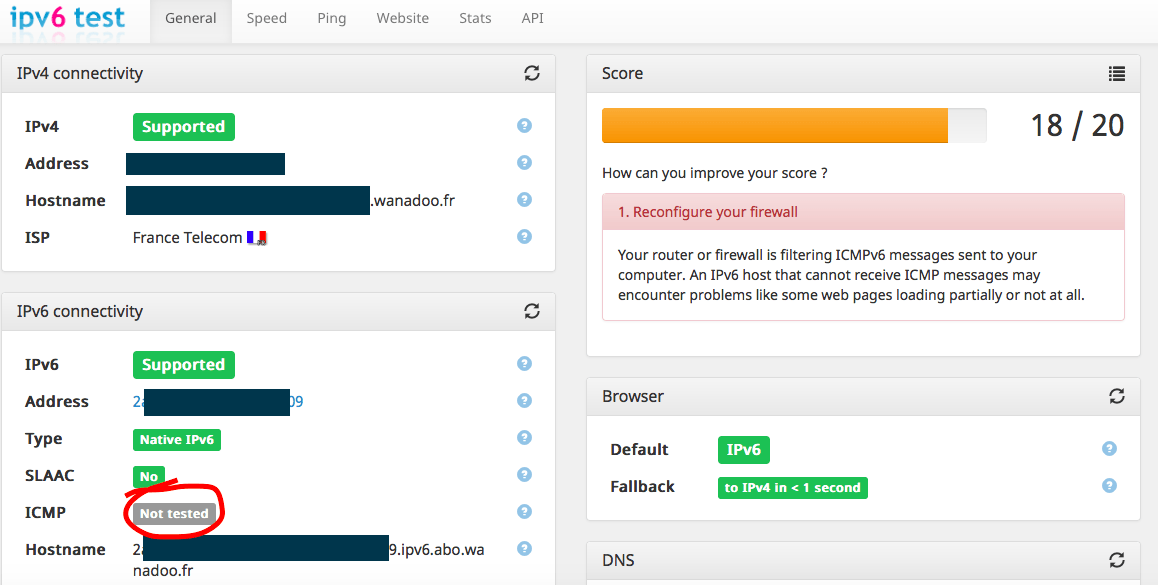Refresh the IPv6 connectivity panel
This screenshot has height=585, width=1158.
tap(532, 311)
